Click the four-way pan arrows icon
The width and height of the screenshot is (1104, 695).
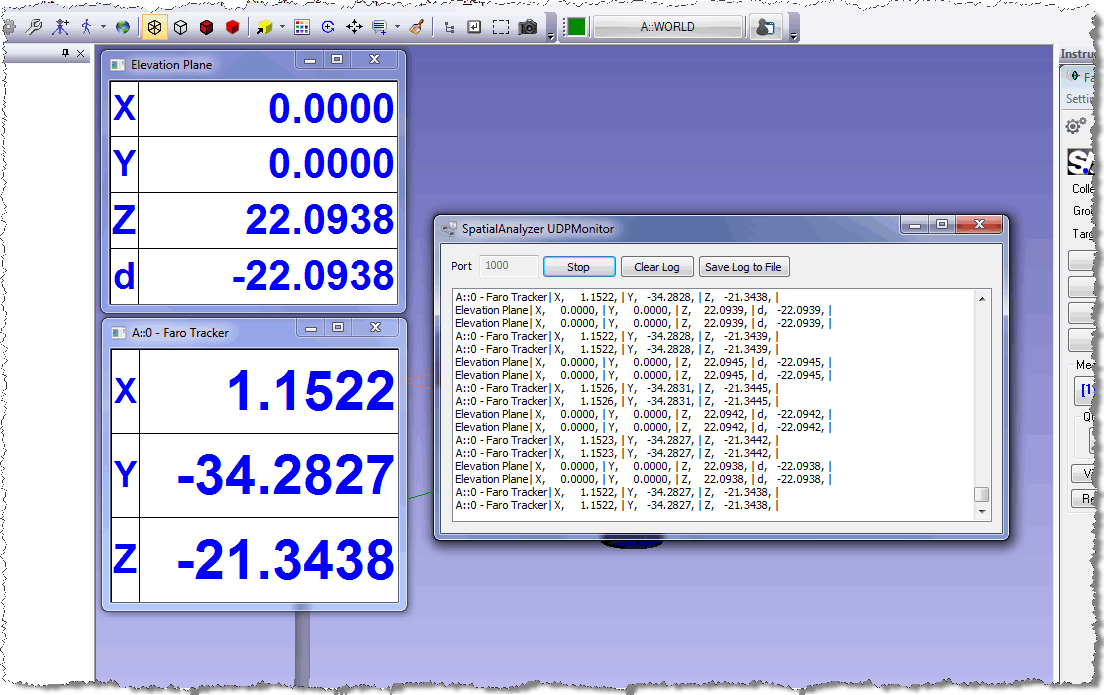[x=354, y=27]
